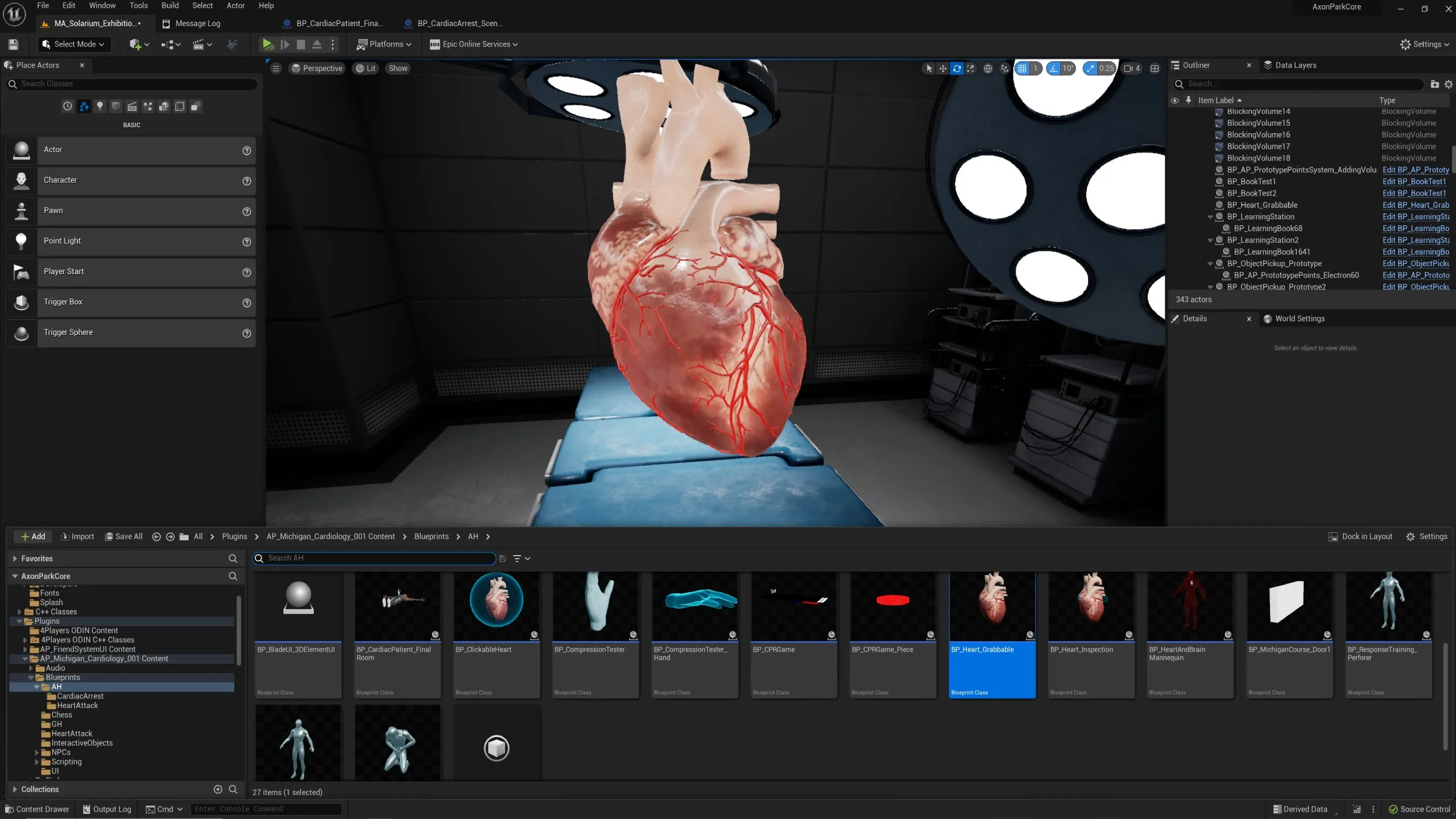Click the Save All button

[123, 536]
